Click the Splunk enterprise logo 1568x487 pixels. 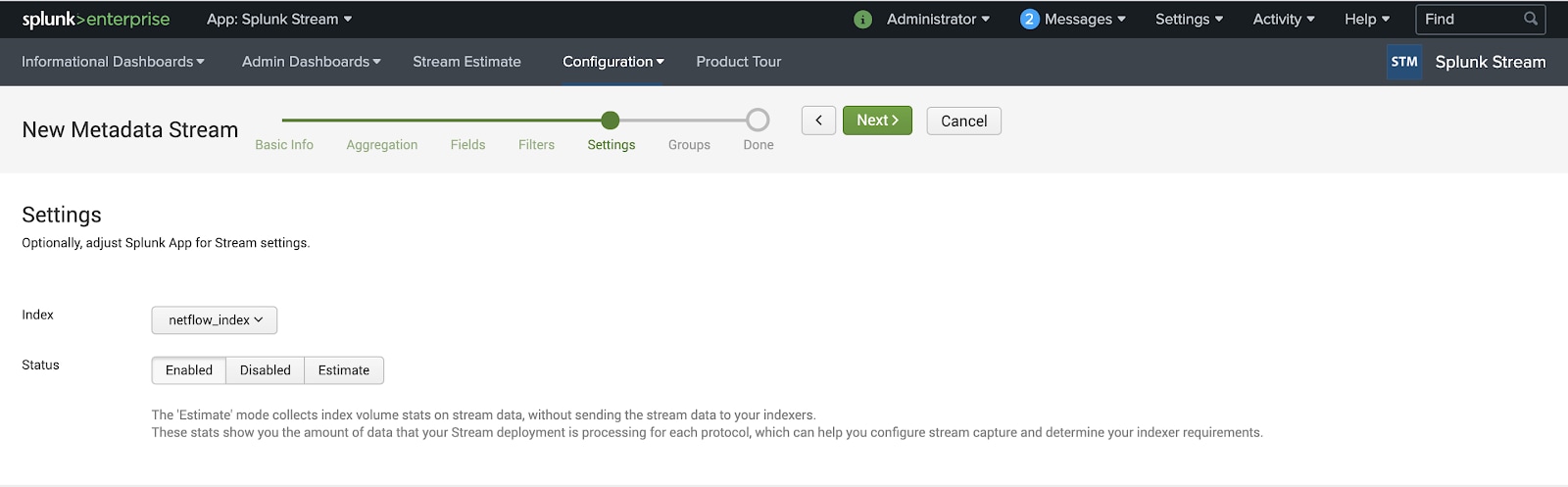point(96,20)
